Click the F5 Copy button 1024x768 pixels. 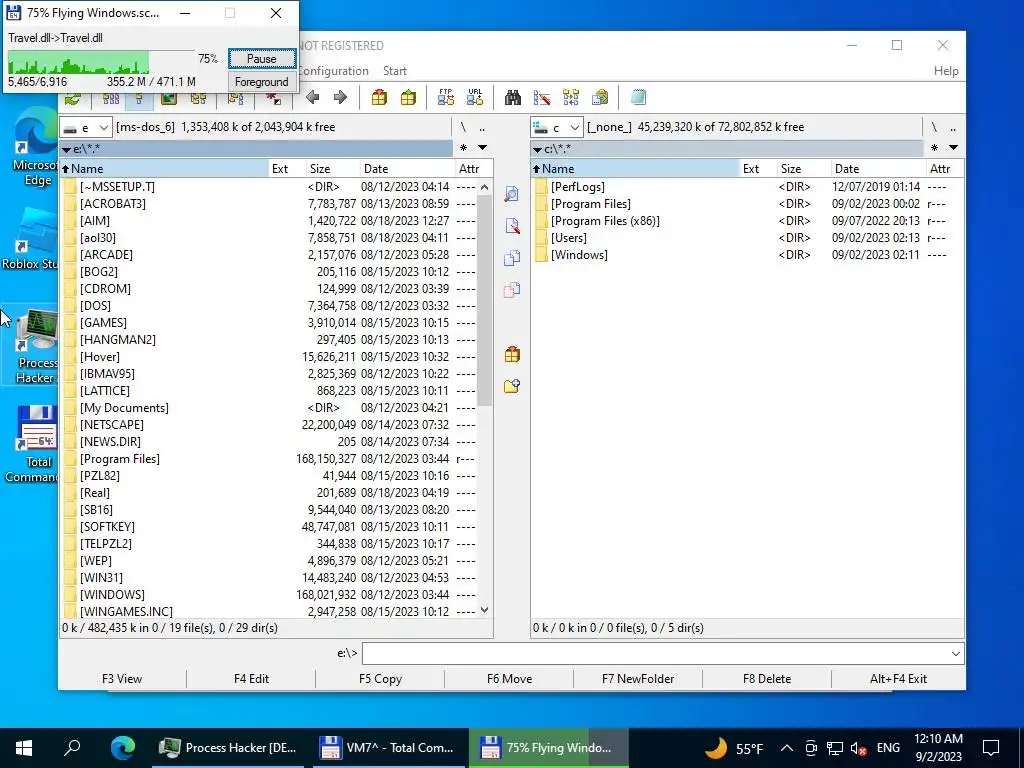(x=380, y=679)
